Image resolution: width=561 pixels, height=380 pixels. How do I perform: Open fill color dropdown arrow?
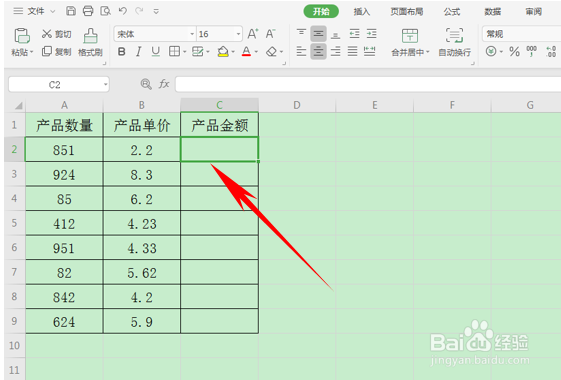233,52
